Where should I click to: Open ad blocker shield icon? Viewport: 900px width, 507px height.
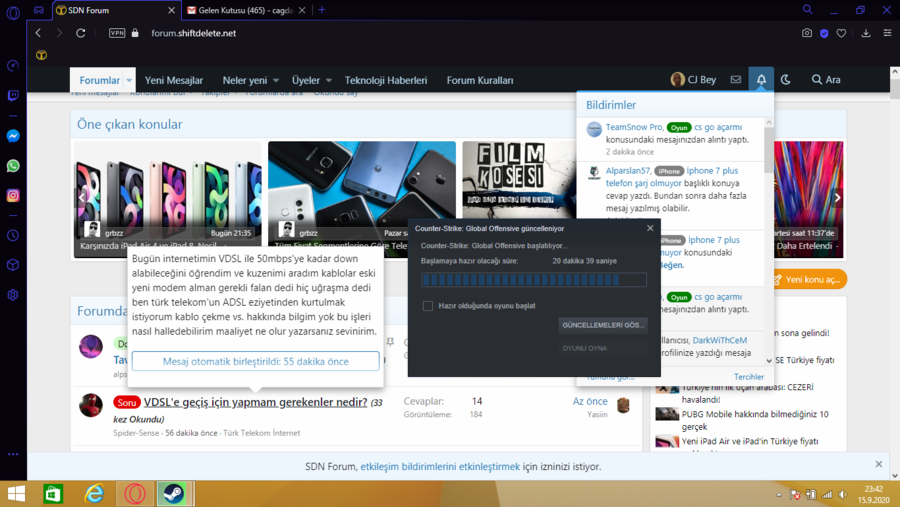824,33
